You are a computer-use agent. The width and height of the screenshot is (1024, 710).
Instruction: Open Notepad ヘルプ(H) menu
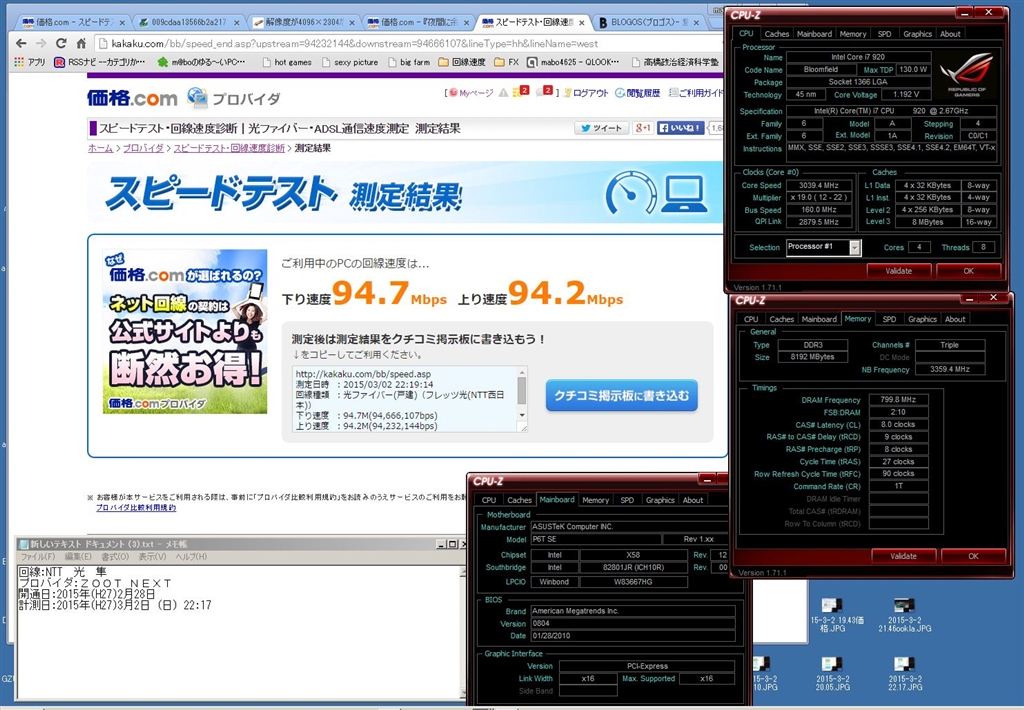coord(191,557)
